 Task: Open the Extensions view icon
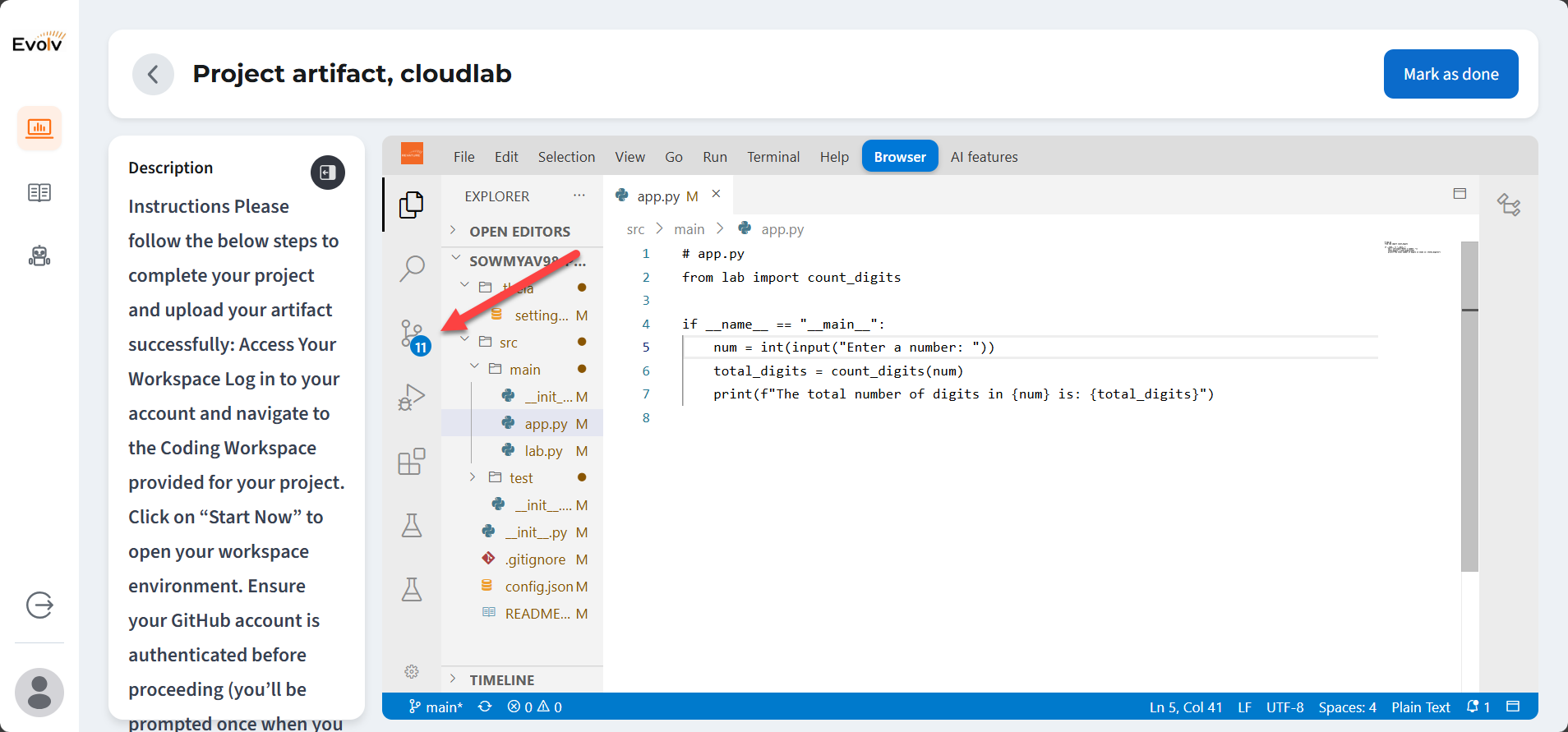(x=412, y=462)
